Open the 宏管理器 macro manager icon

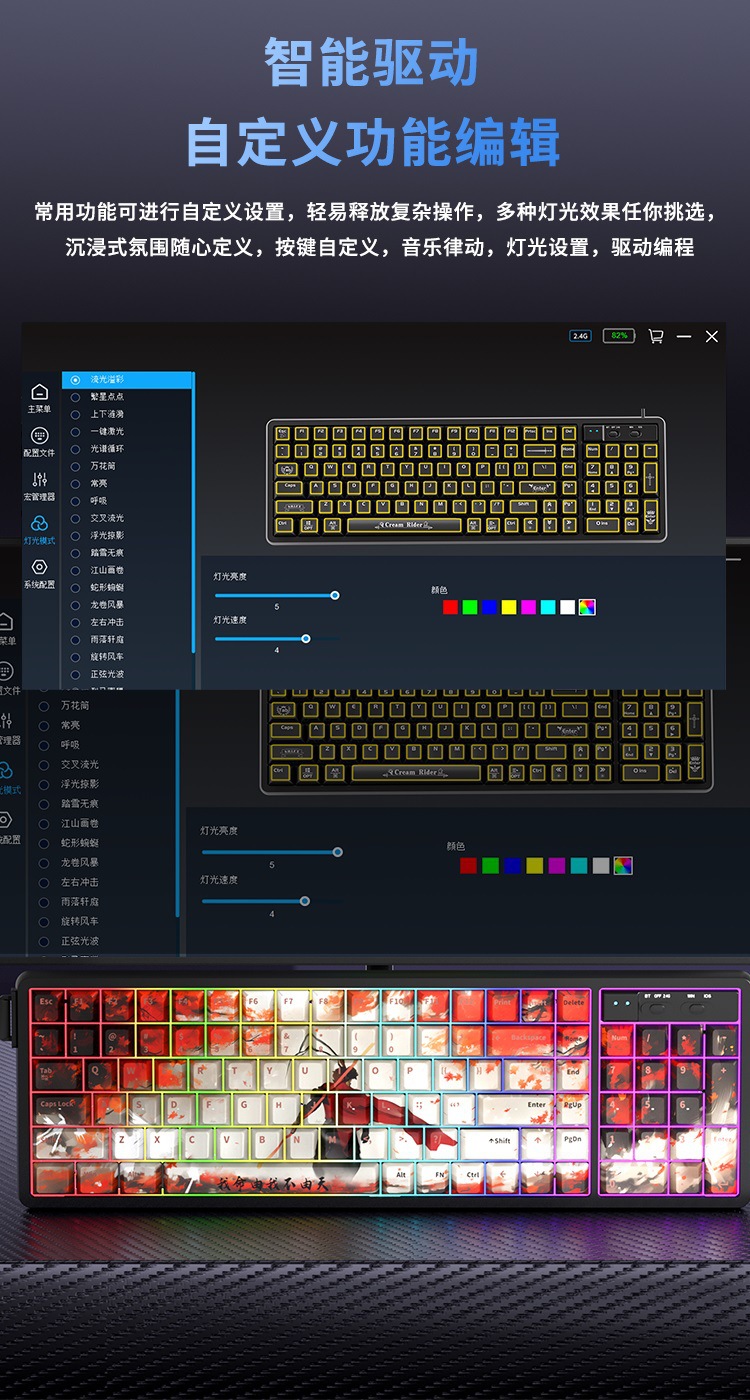(x=39, y=480)
